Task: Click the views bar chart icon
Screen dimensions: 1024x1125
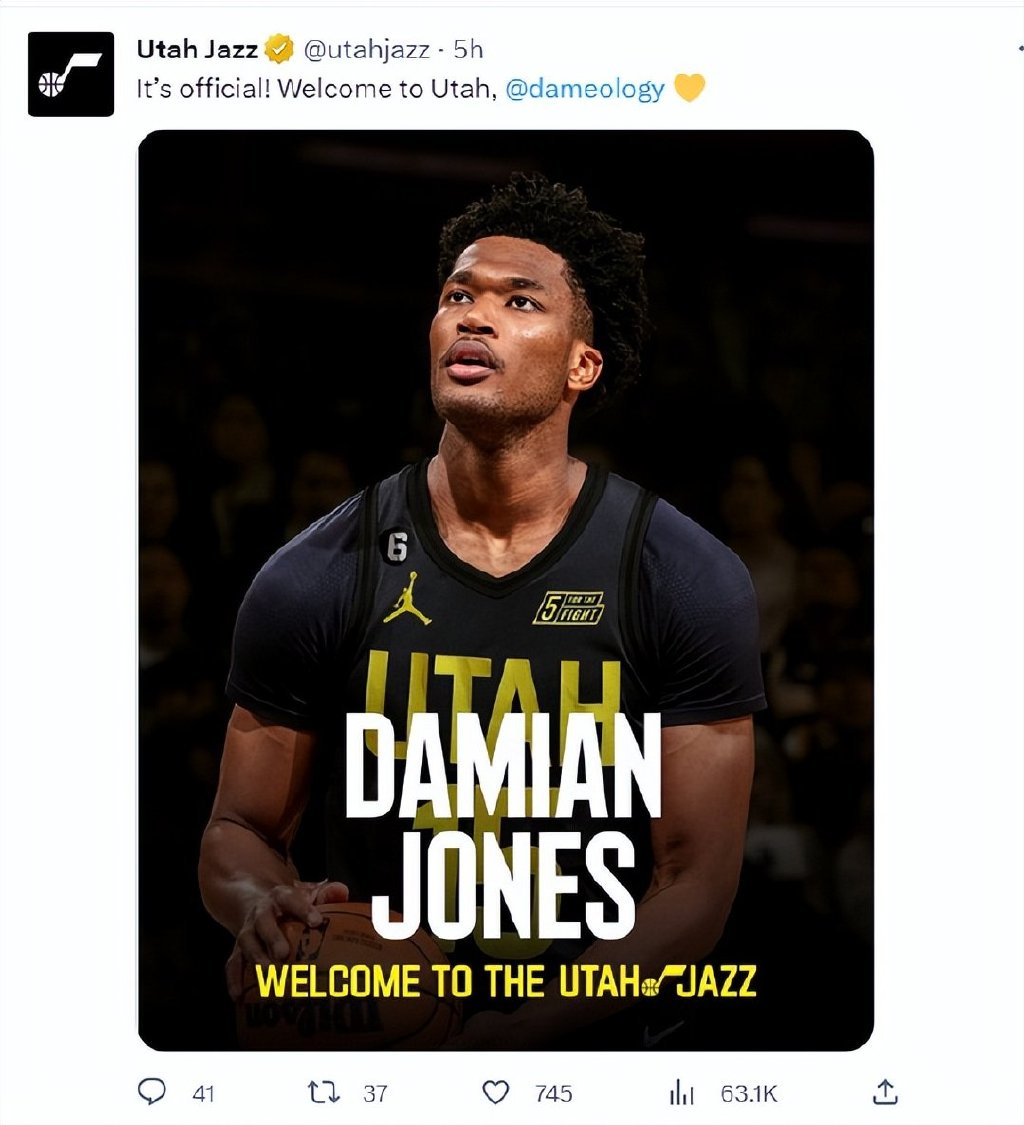Action: [681, 1093]
